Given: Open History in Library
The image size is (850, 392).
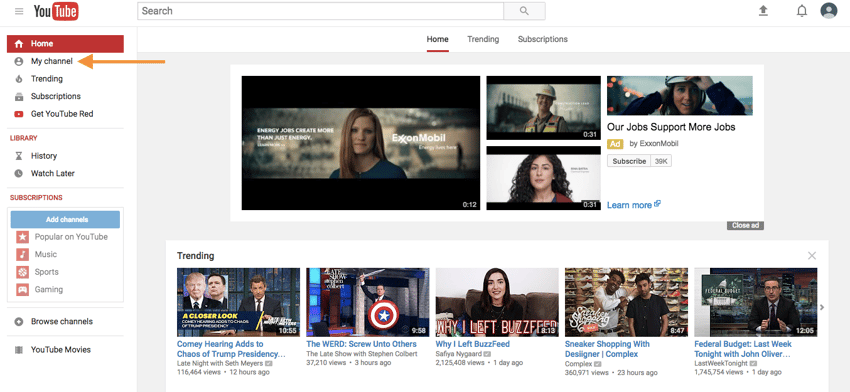Looking at the screenshot, I should pos(44,156).
